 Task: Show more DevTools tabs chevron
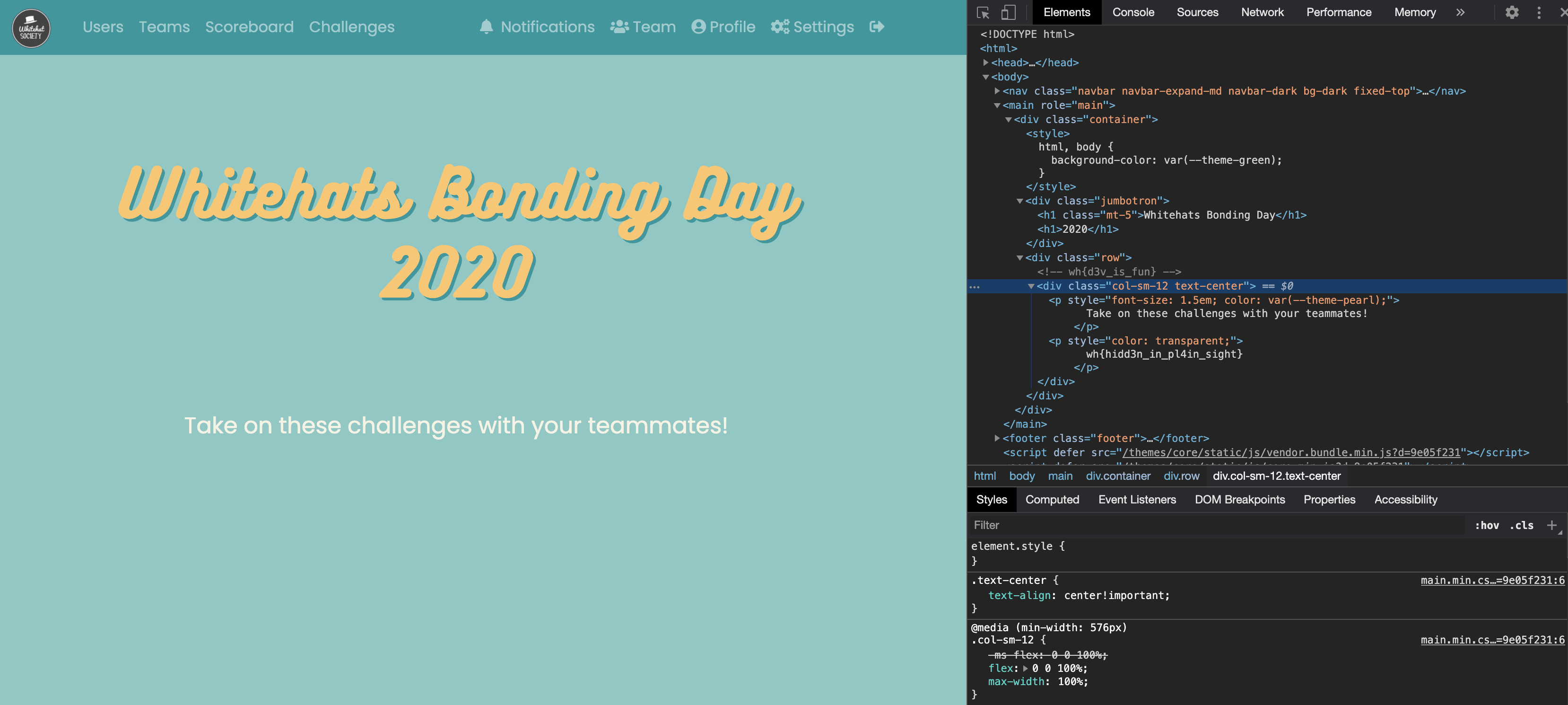[x=1460, y=12]
